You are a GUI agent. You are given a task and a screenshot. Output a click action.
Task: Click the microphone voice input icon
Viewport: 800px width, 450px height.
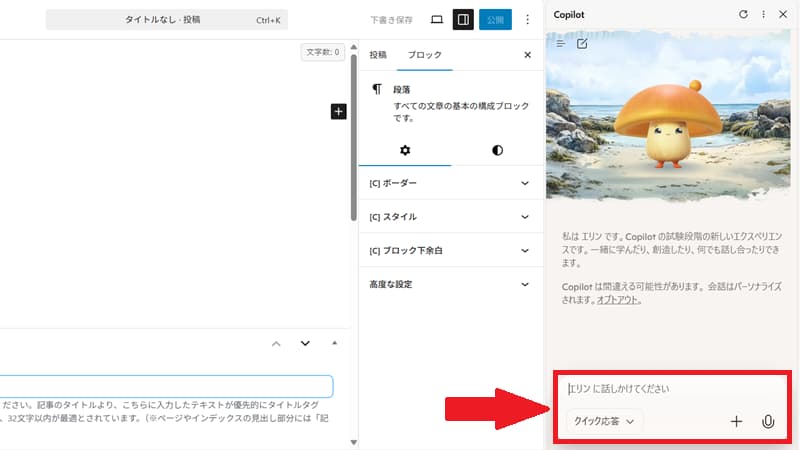click(x=768, y=421)
